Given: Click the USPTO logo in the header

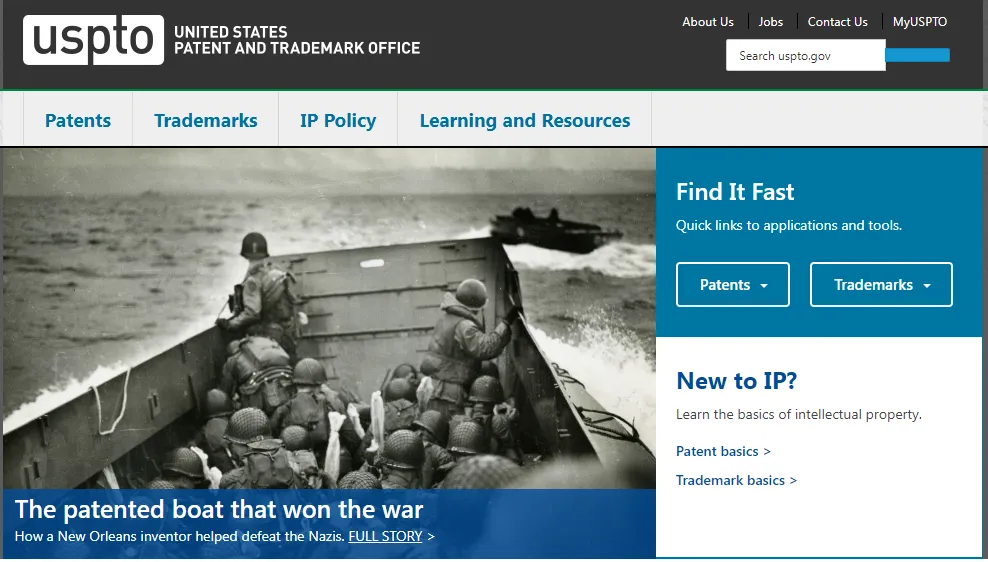Looking at the screenshot, I should [93, 40].
